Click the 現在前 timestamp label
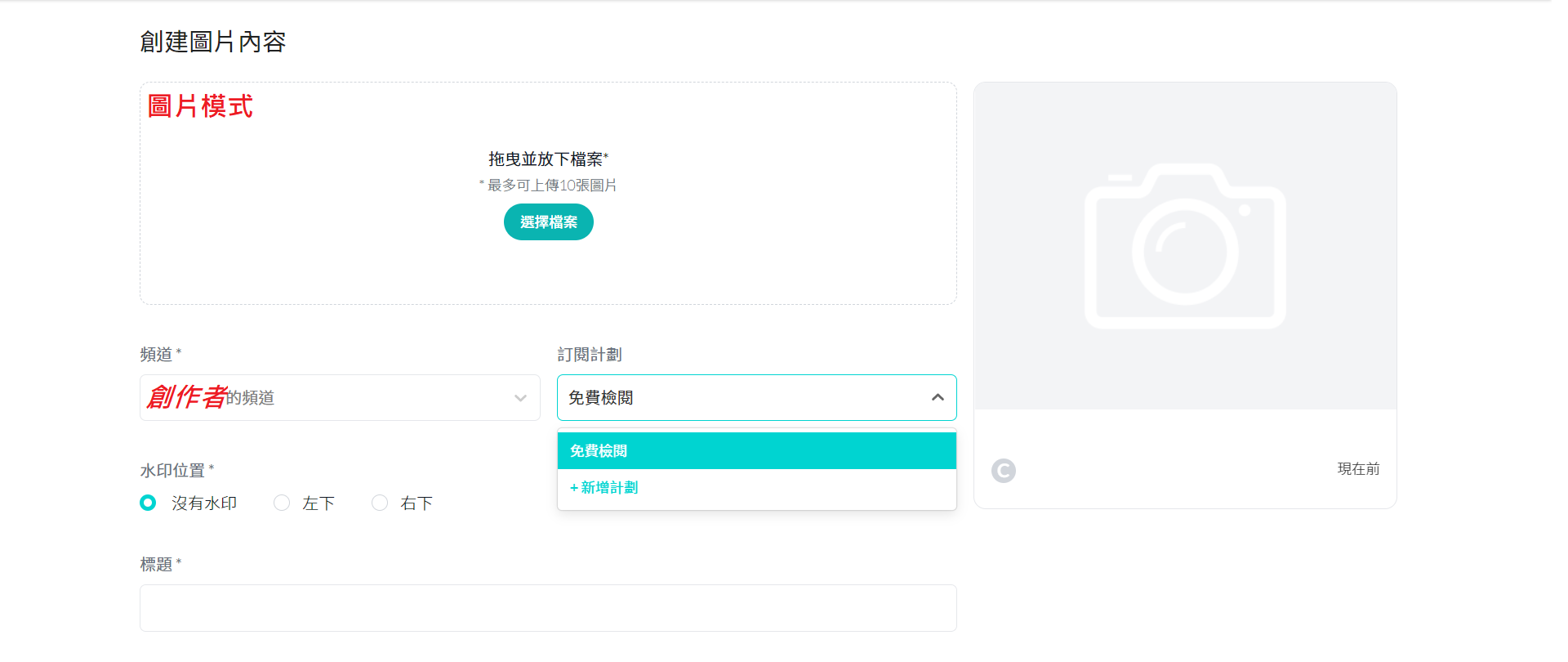Viewport: 1568px width, 662px height. (1357, 469)
